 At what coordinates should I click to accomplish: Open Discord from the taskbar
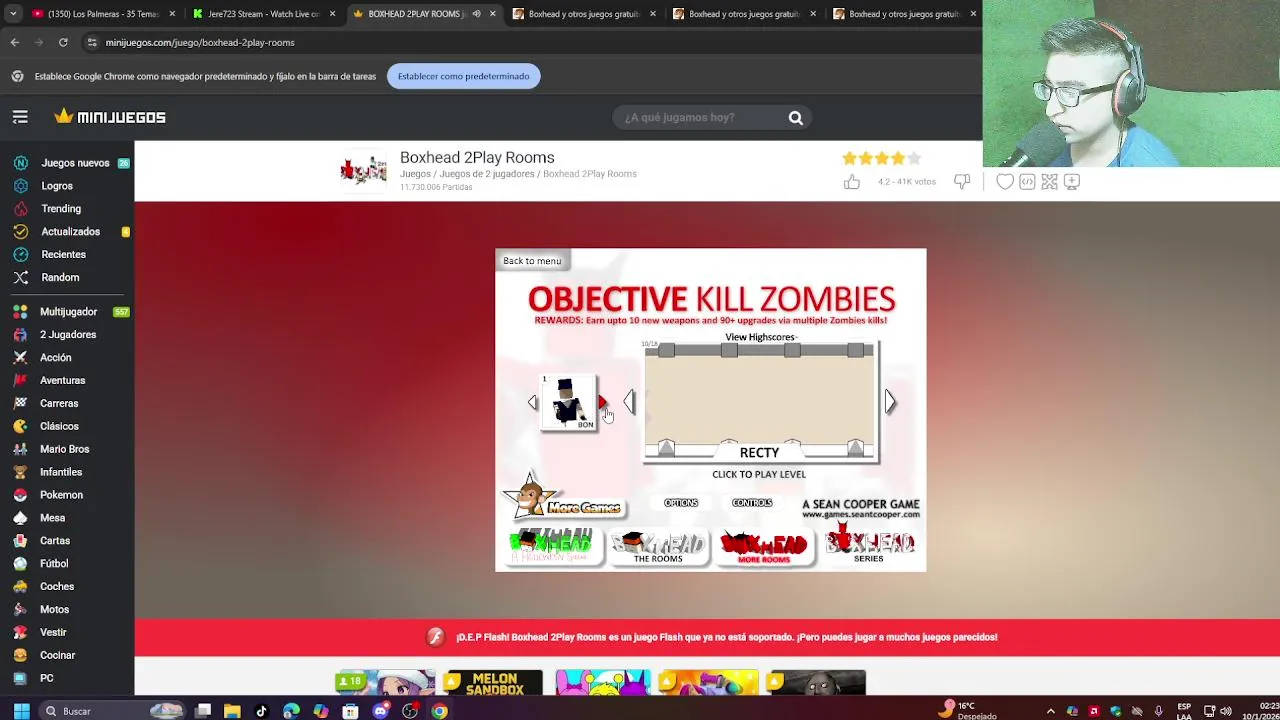coord(380,711)
